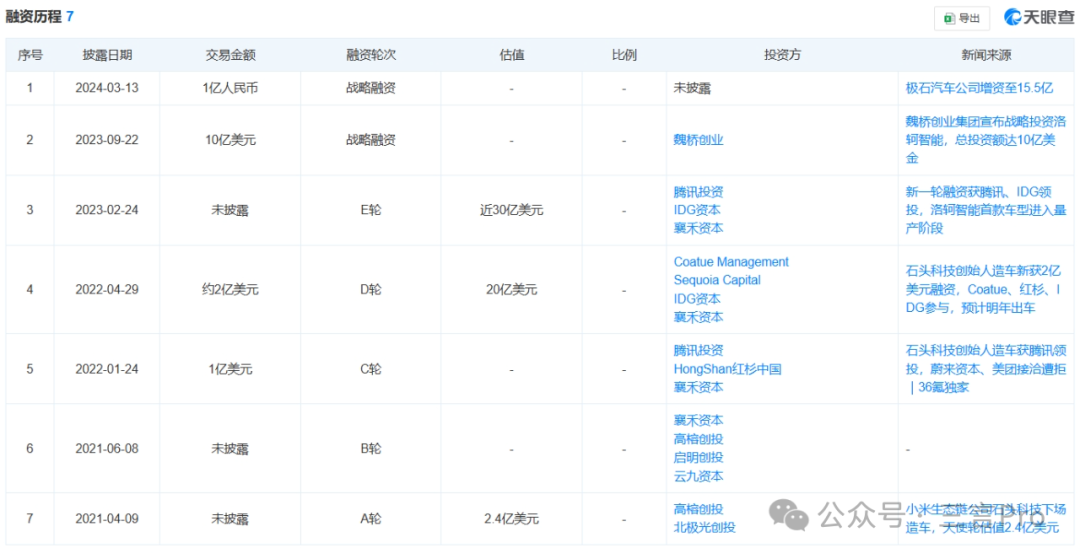Viewport: 1080px width, 559px height.
Task: Click the C轮 round cell
Action: (371, 369)
